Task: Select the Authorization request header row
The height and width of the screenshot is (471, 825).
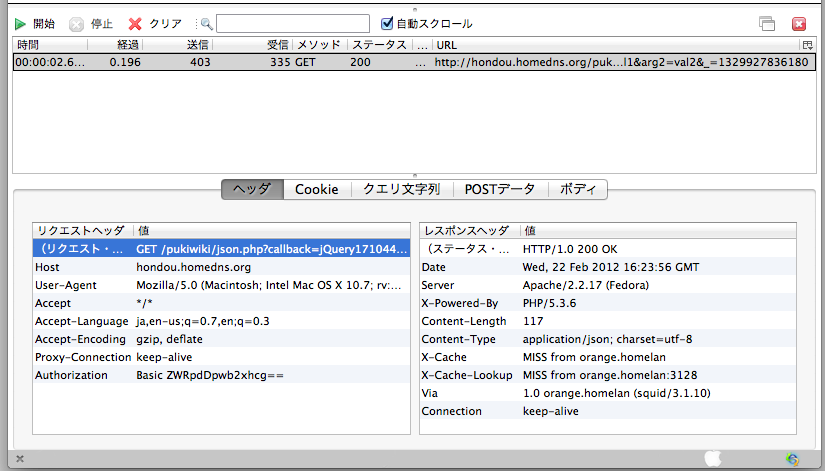Action: 221,375
